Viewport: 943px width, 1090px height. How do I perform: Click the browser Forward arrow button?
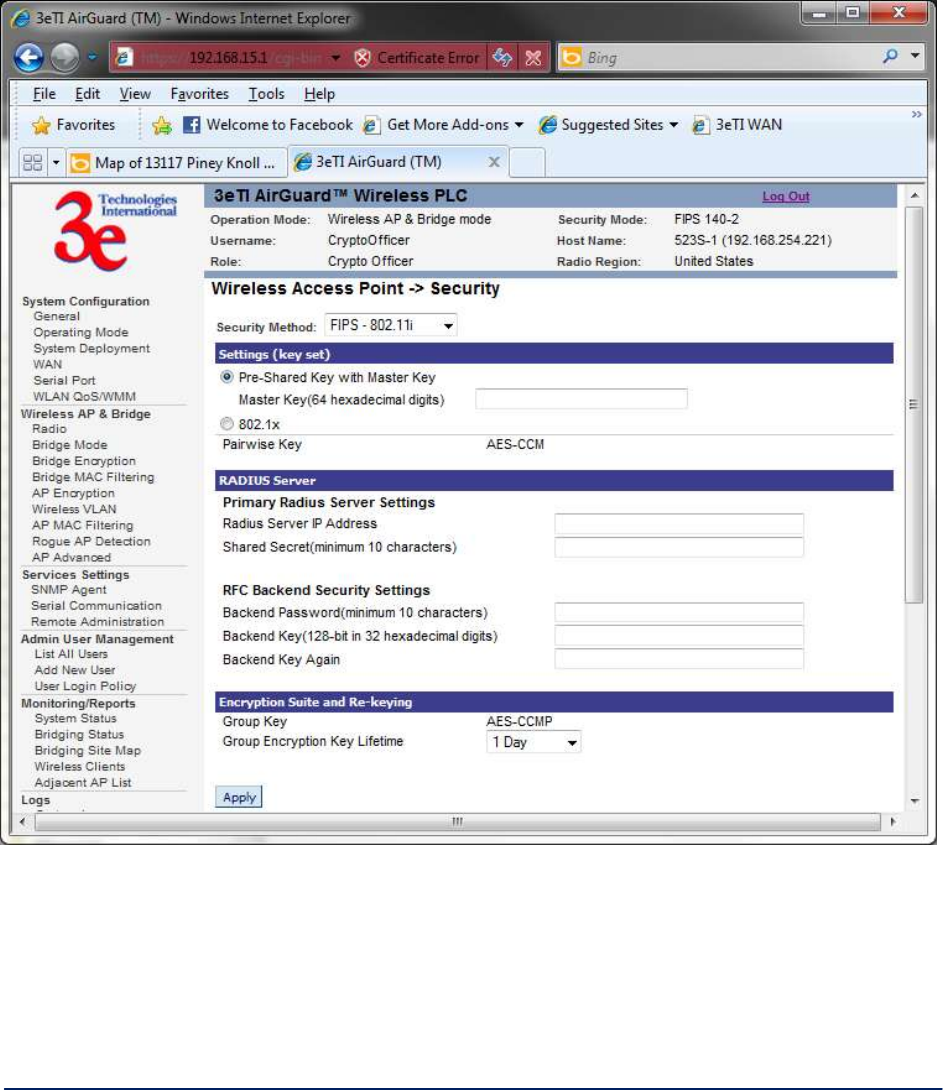click(65, 58)
